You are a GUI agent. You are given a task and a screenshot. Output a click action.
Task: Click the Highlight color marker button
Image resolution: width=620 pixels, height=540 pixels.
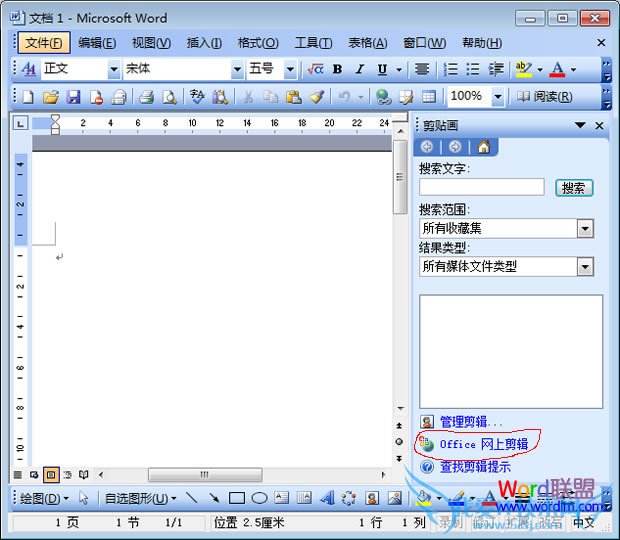[524, 69]
